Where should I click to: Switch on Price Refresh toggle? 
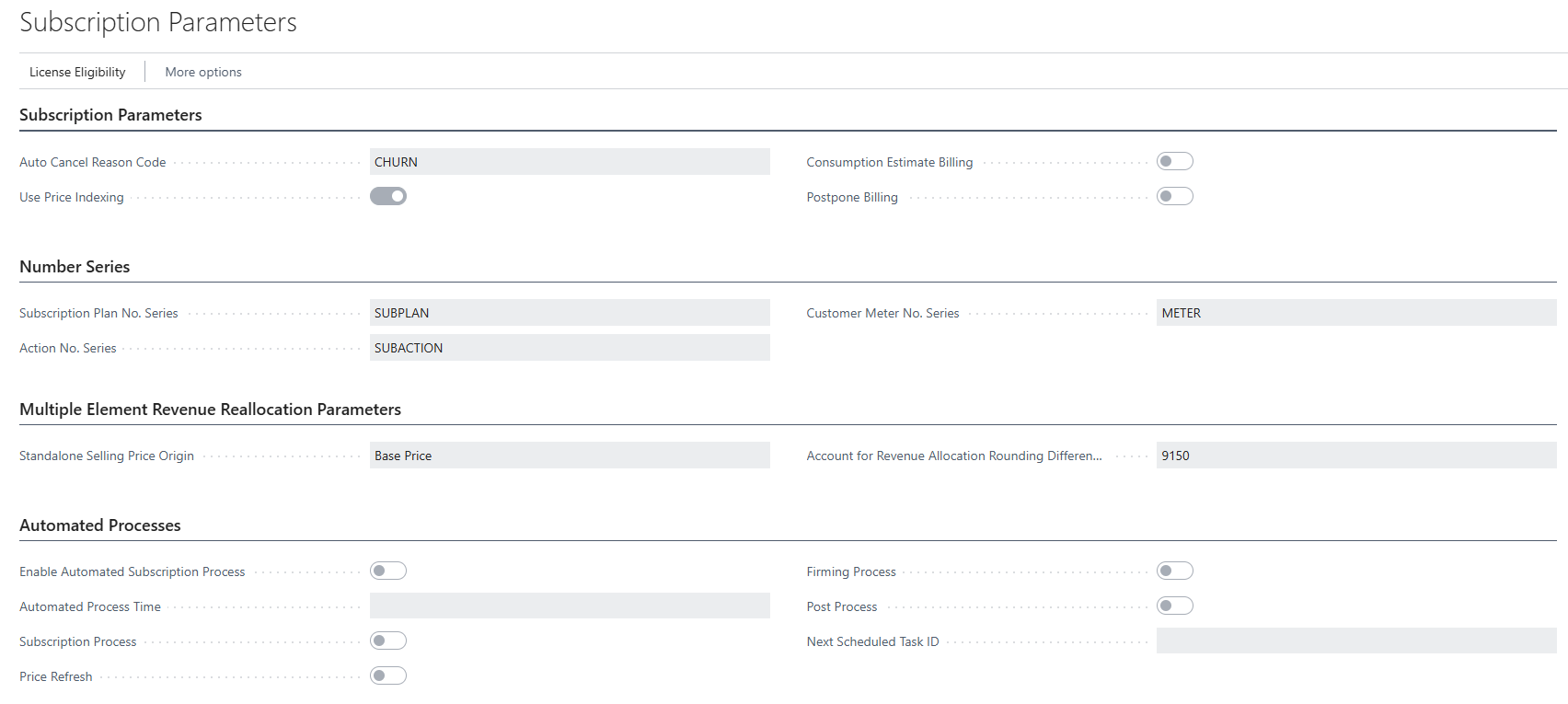click(x=387, y=676)
